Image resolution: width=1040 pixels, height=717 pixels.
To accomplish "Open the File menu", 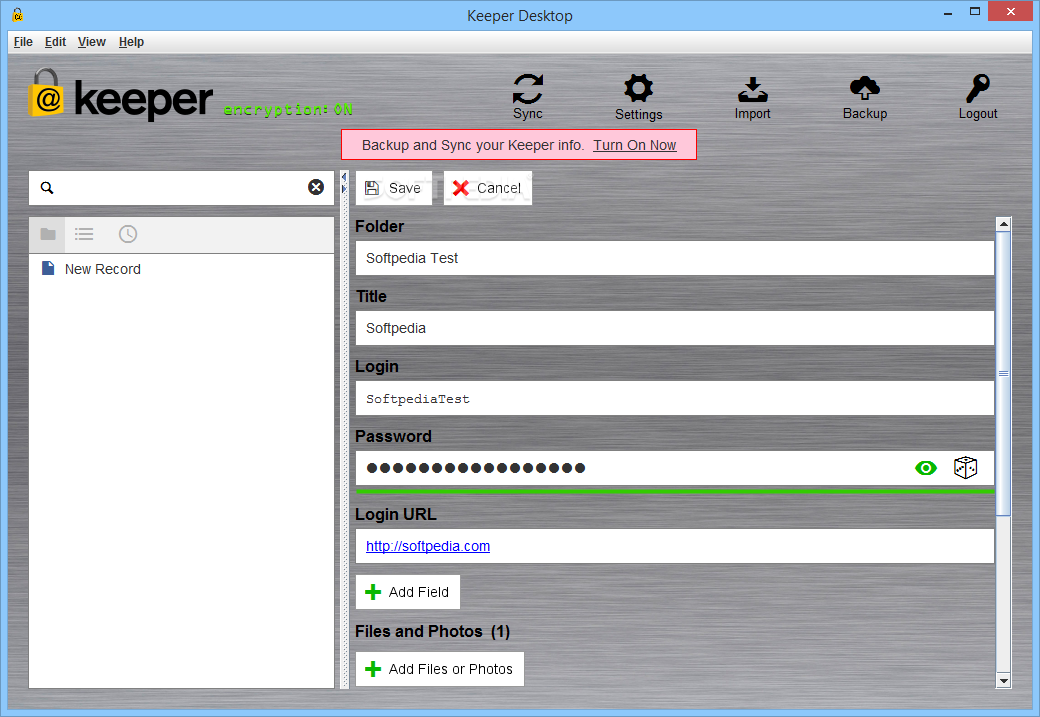I will click(23, 42).
